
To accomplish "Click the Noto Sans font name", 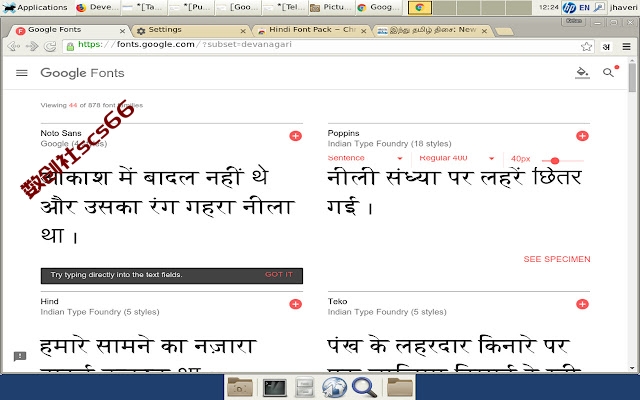I will pos(61,133).
